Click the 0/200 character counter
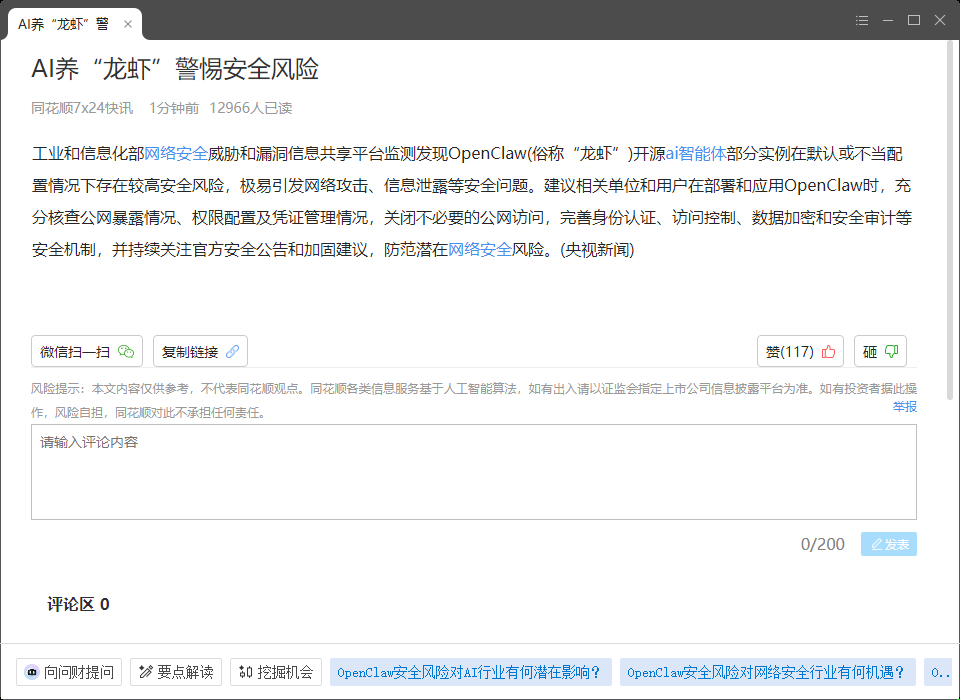This screenshot has width=960, height=700. coord(822,544)
